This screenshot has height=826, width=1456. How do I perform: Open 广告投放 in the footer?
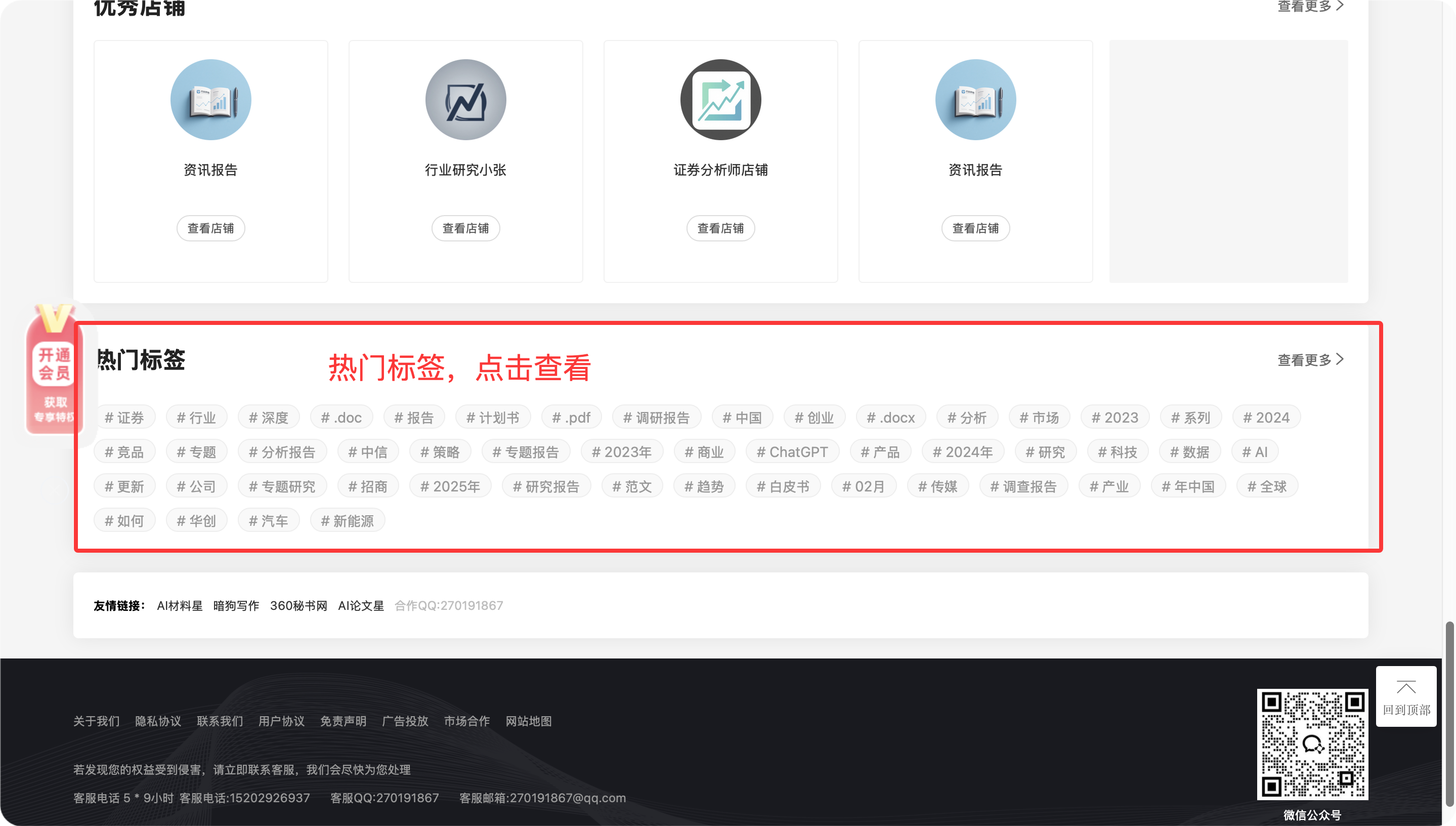click(x=405, y=721)
